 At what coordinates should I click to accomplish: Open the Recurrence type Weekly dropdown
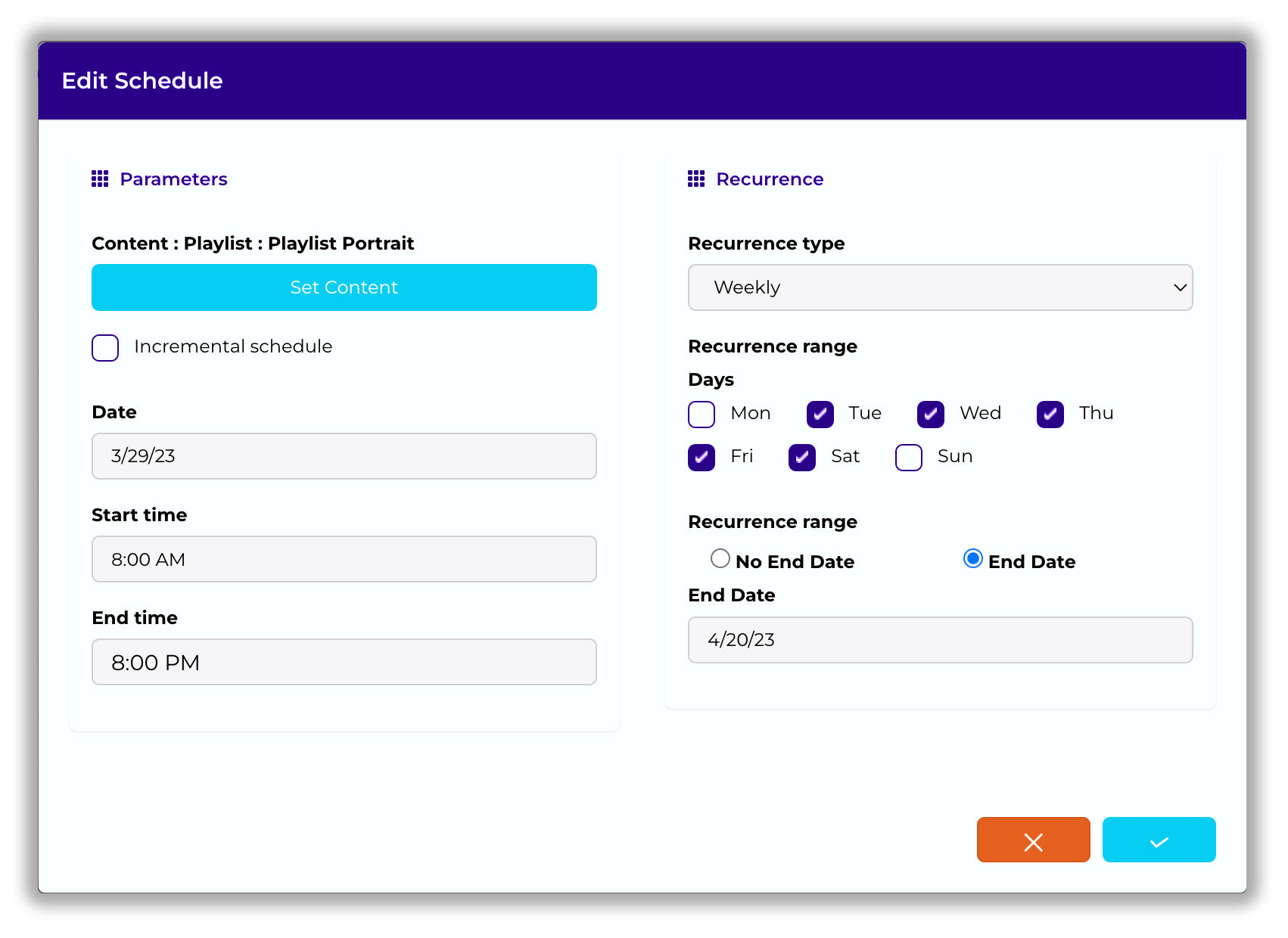(940, 287)
